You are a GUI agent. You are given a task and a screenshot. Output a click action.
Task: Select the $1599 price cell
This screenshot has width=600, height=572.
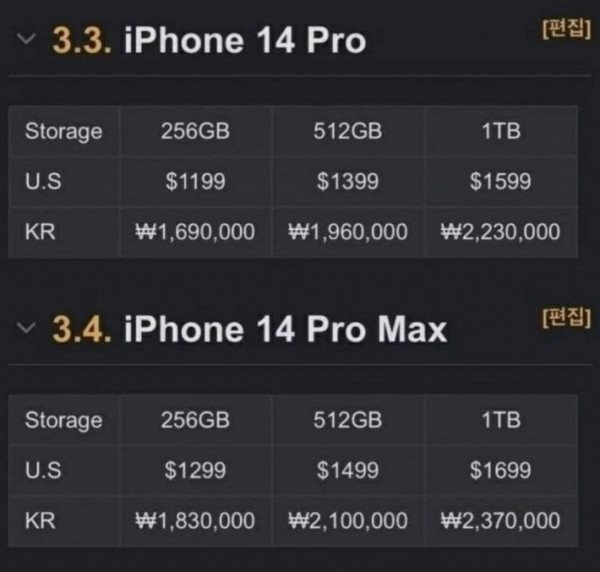(500, 182)
